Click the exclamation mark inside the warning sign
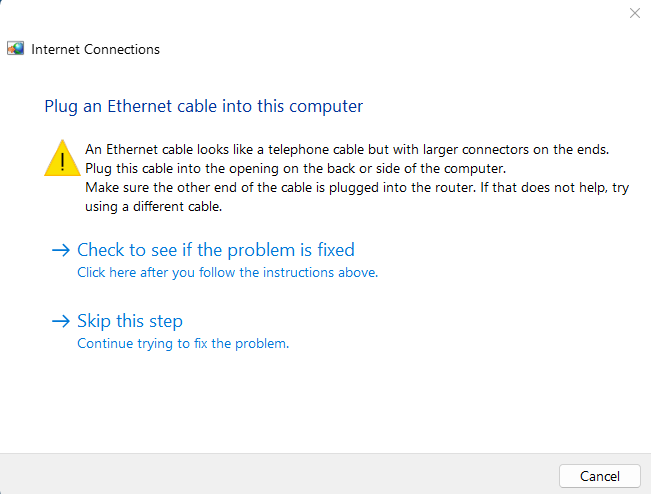The image size is (651, 494). click(x=62, y=162)
